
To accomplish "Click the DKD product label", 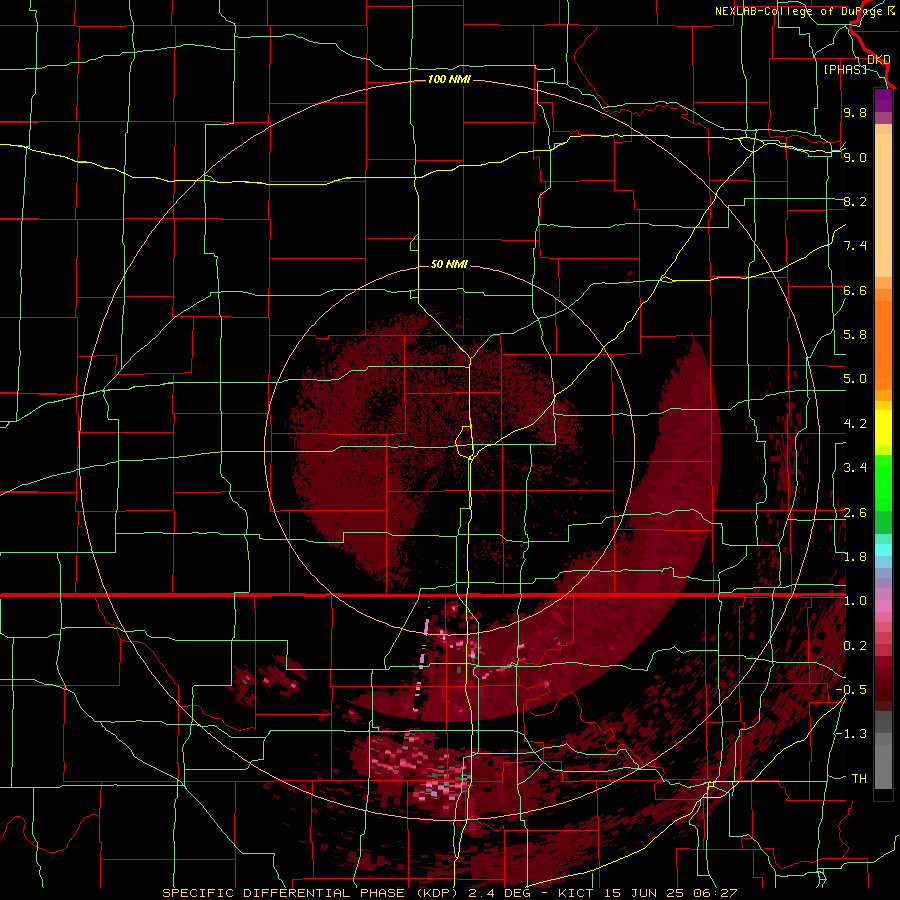I will [x=878, y=60].
